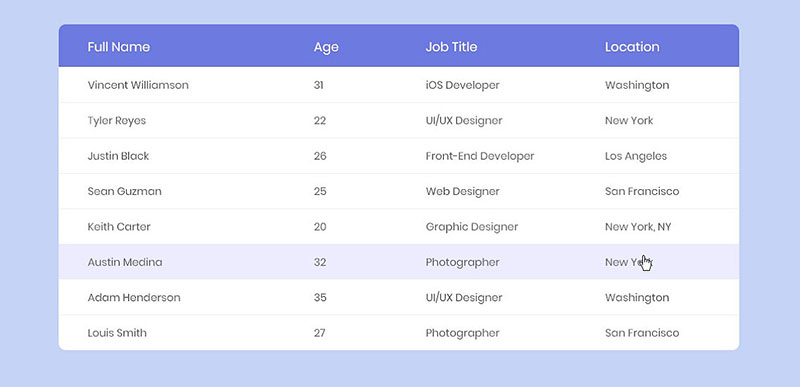Select the Age column header

[326, 47]
